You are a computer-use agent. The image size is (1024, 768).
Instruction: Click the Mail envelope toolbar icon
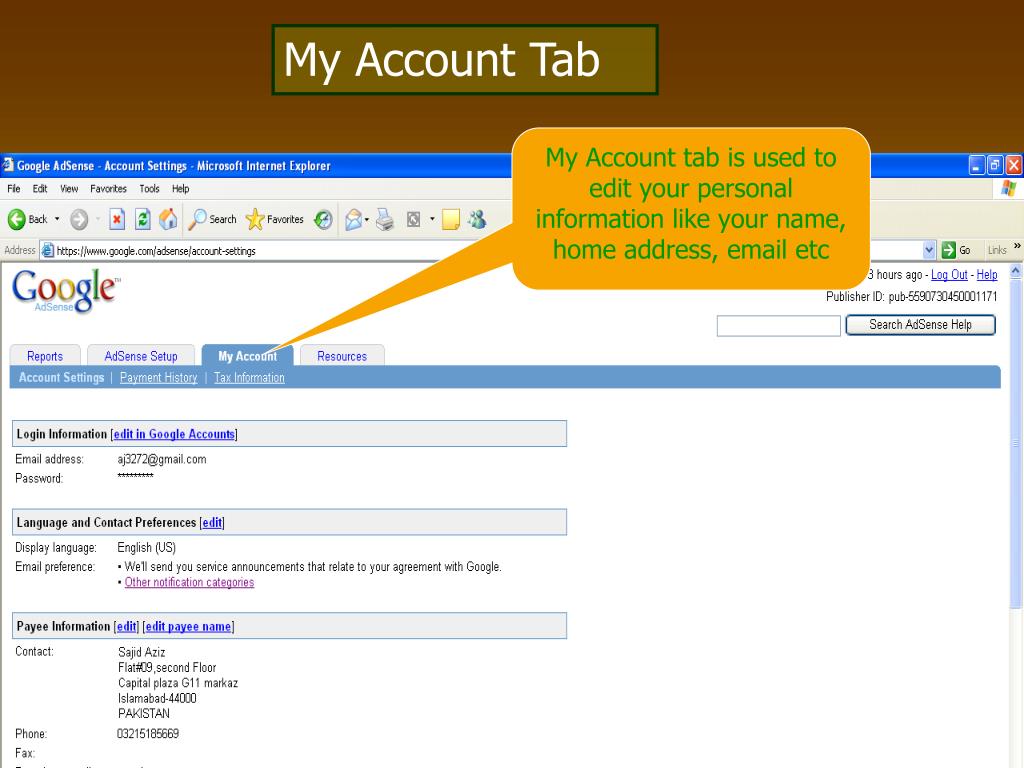(x=353, y=219)
